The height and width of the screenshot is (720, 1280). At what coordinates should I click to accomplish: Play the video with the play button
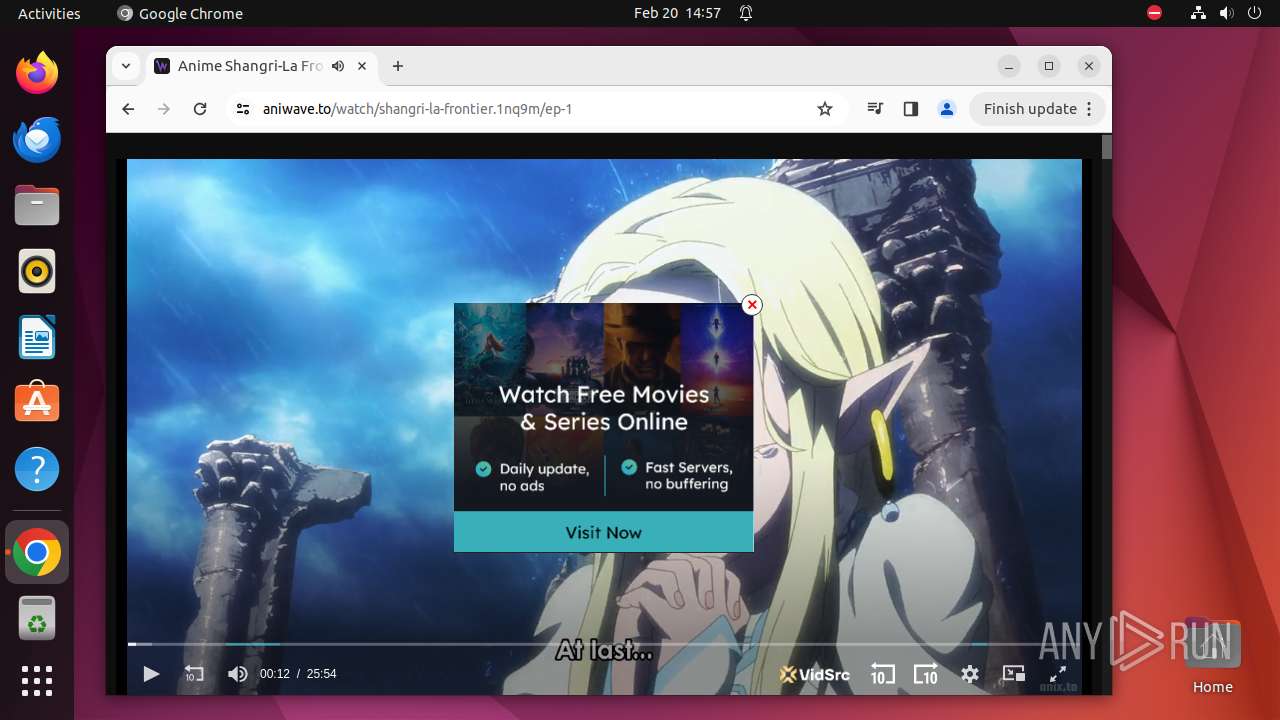[x=151, y=674]
